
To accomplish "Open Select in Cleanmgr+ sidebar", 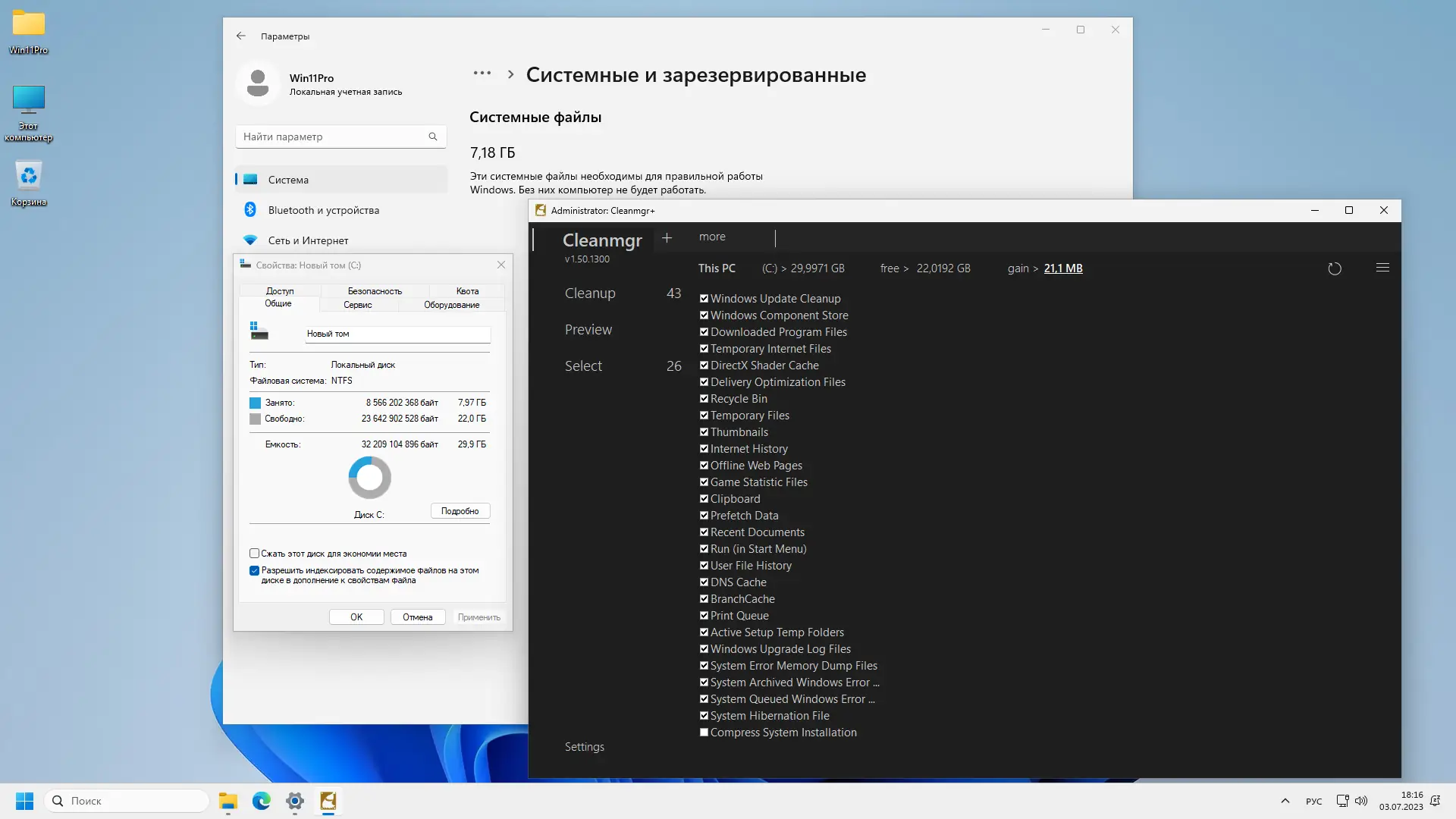I will coord(583,366).
